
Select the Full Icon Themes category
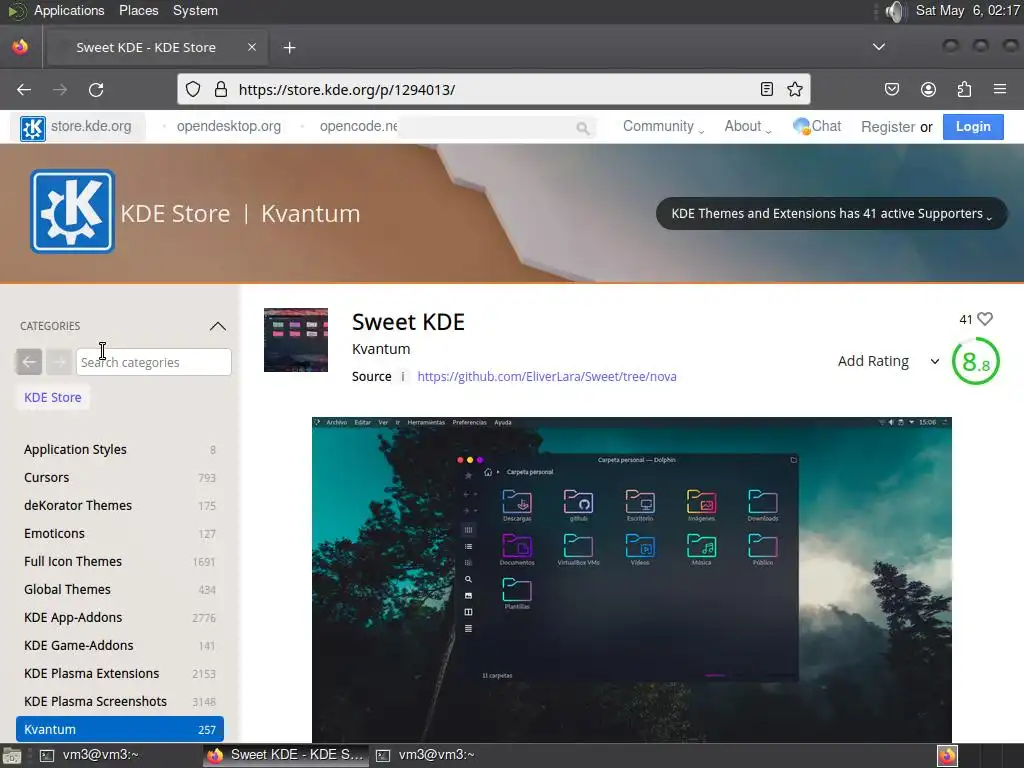point(120,562)
